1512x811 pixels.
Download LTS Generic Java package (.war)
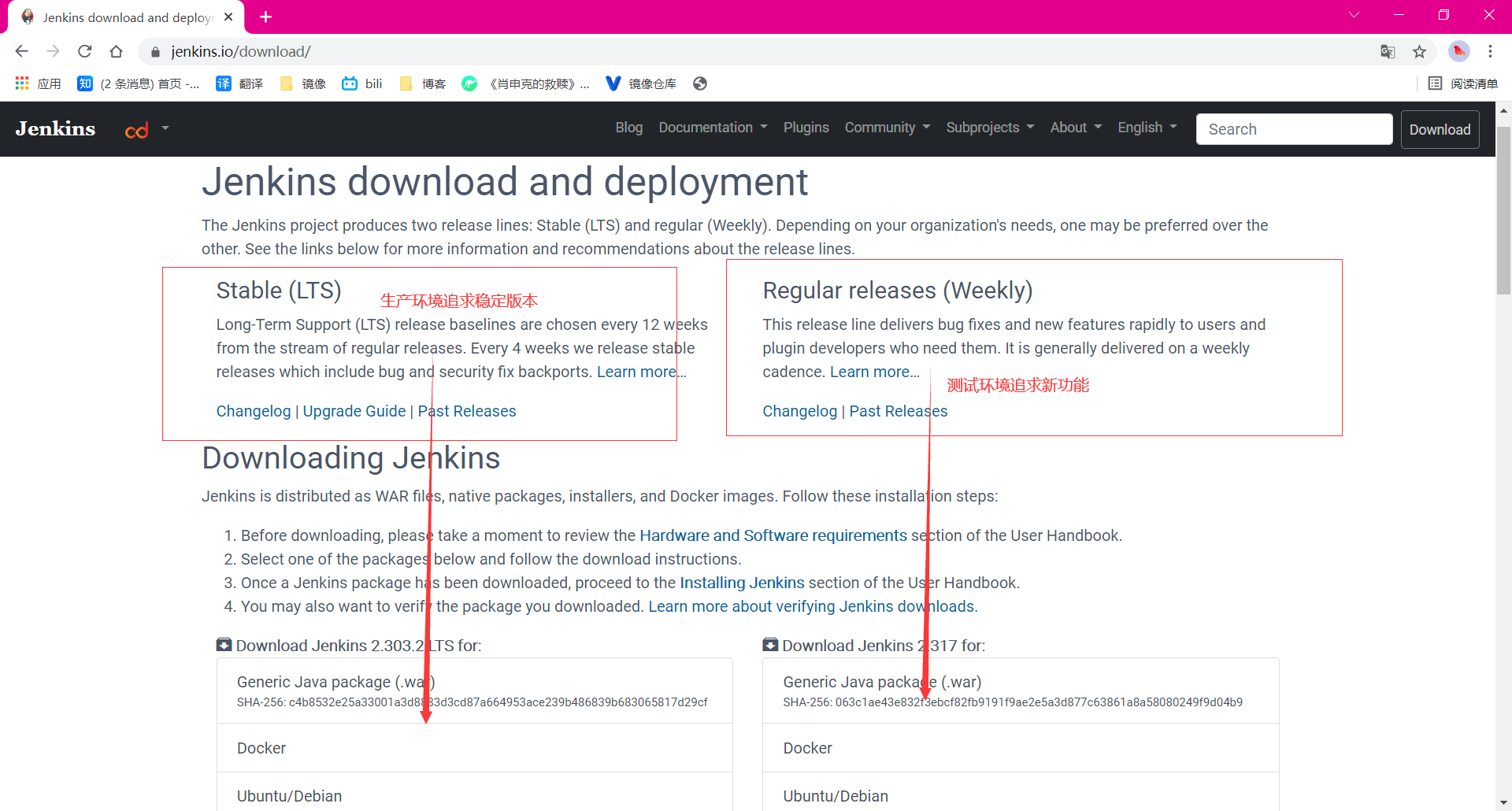[475, 691]
